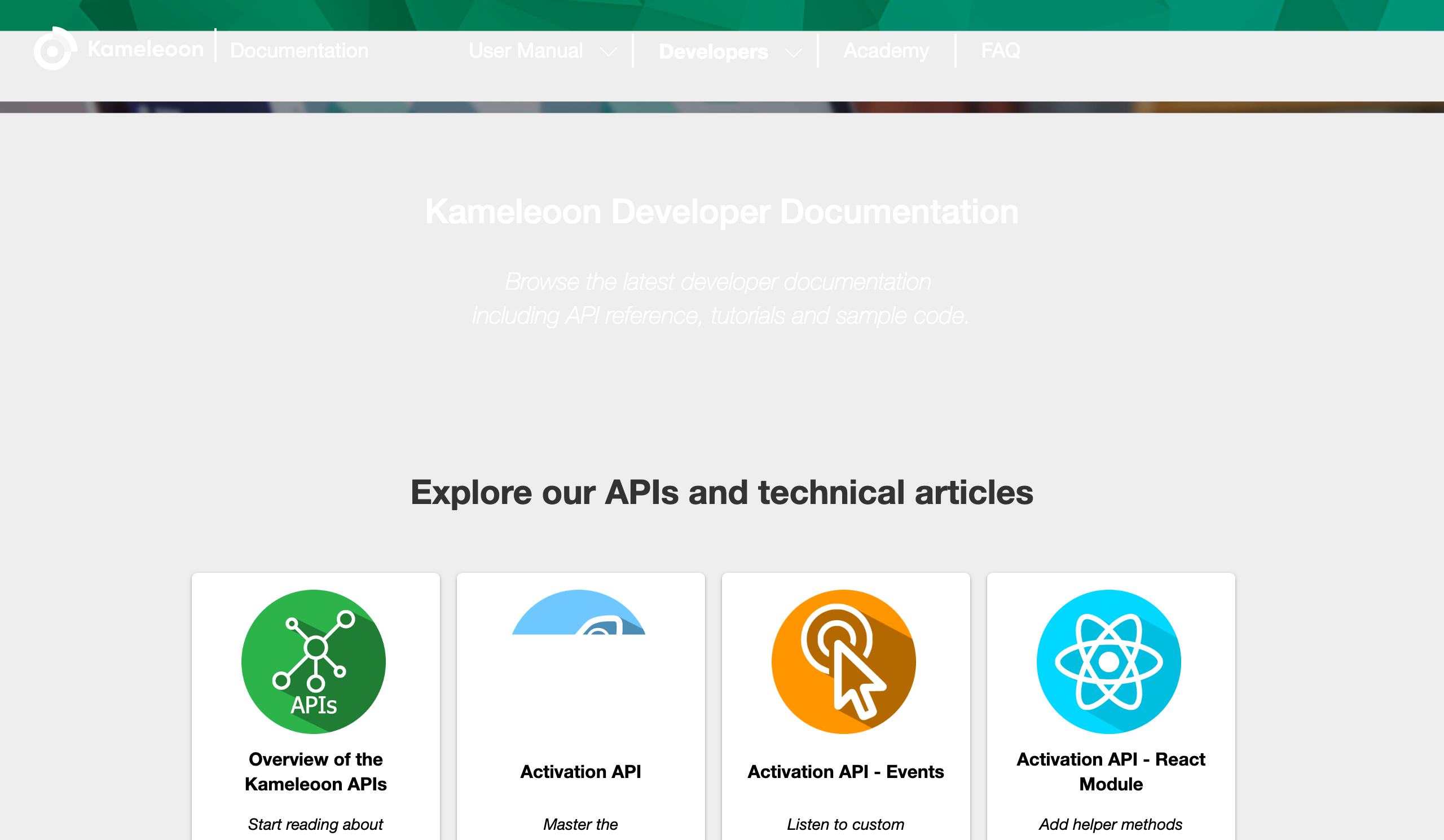Open Activation API - React Module title
Viewport: 1444px width, 840px height.
(x=1111, y=771)
